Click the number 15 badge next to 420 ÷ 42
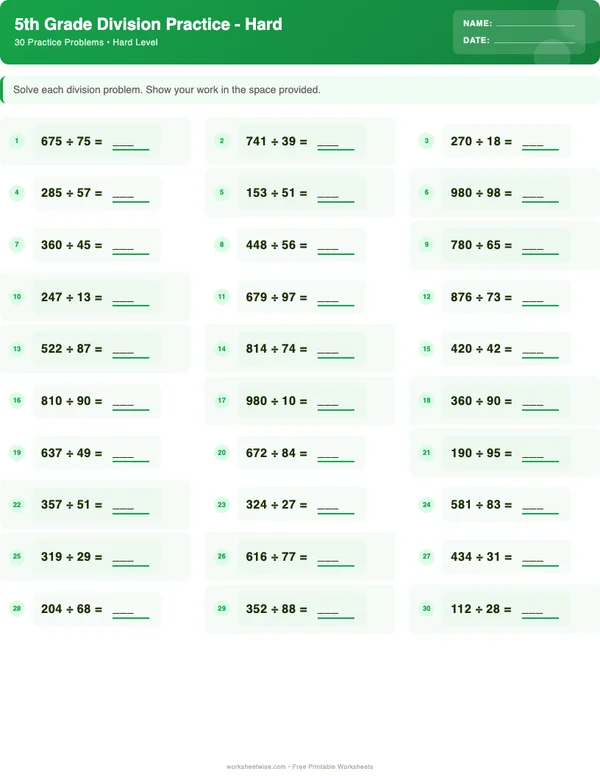This screenshot has width=600, height=776. coord(426,349)
